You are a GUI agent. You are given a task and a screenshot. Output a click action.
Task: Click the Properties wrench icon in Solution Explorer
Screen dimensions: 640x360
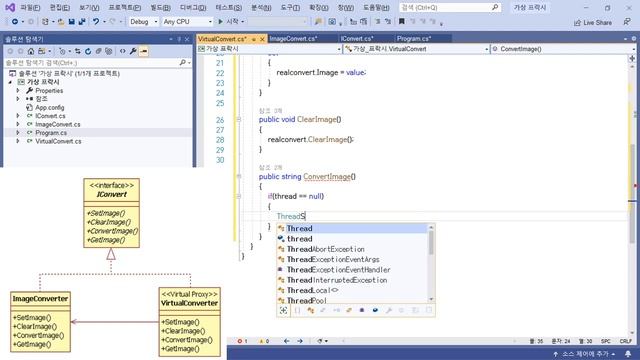pos(133,51)
